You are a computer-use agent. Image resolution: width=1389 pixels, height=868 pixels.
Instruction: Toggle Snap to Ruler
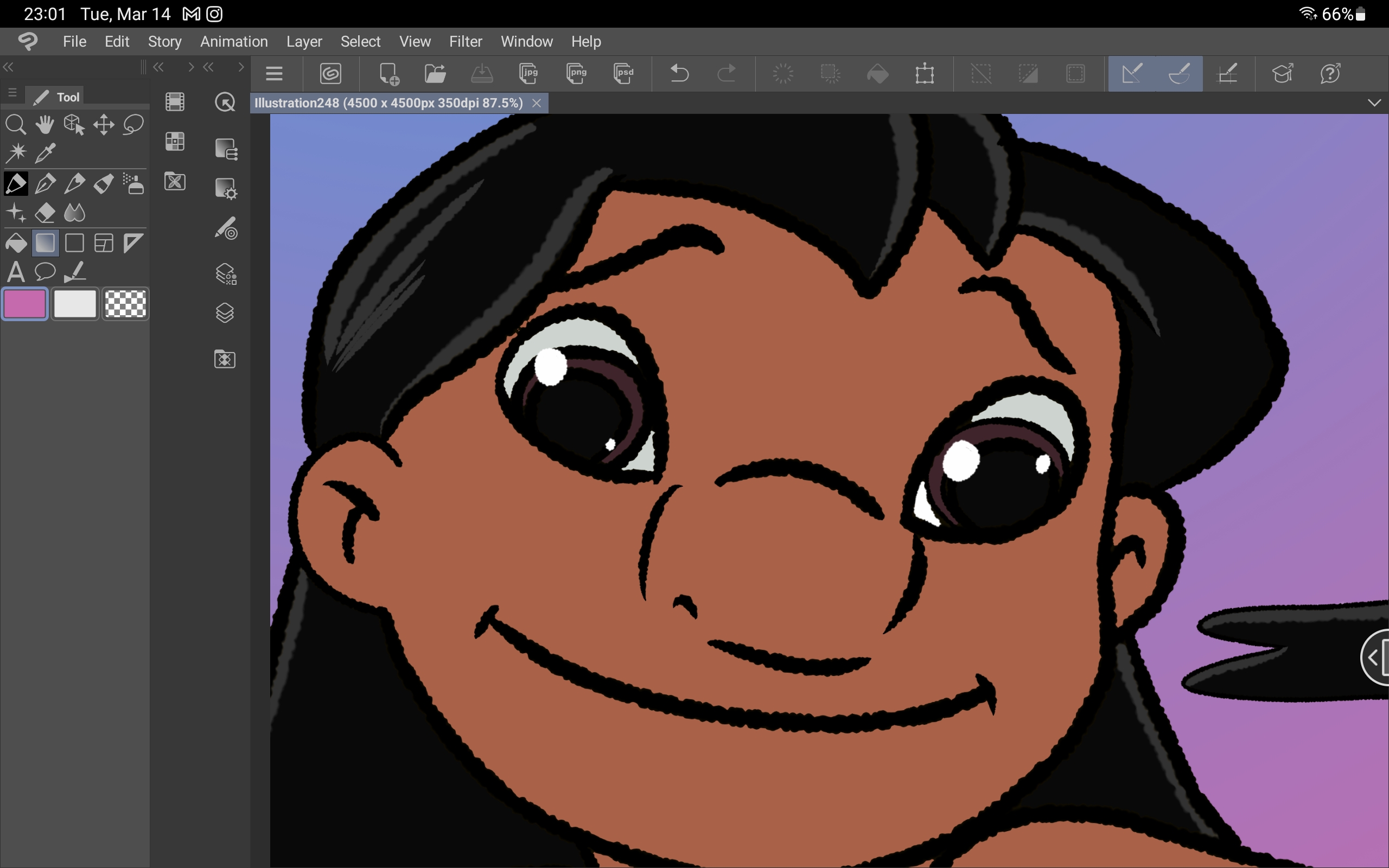pyautogui.click(x=1131, y=73)
